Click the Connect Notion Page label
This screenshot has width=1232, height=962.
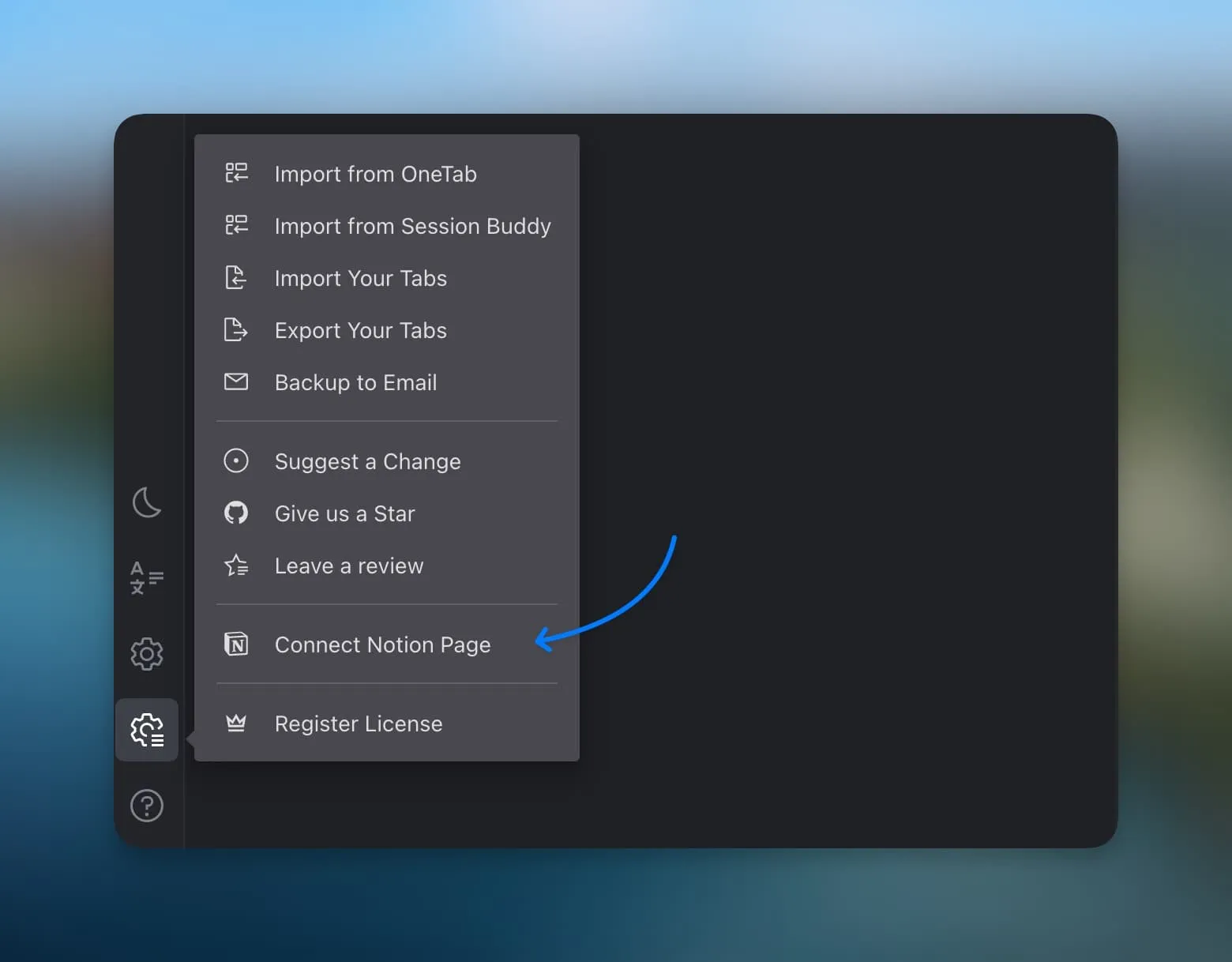click(382, 644)
